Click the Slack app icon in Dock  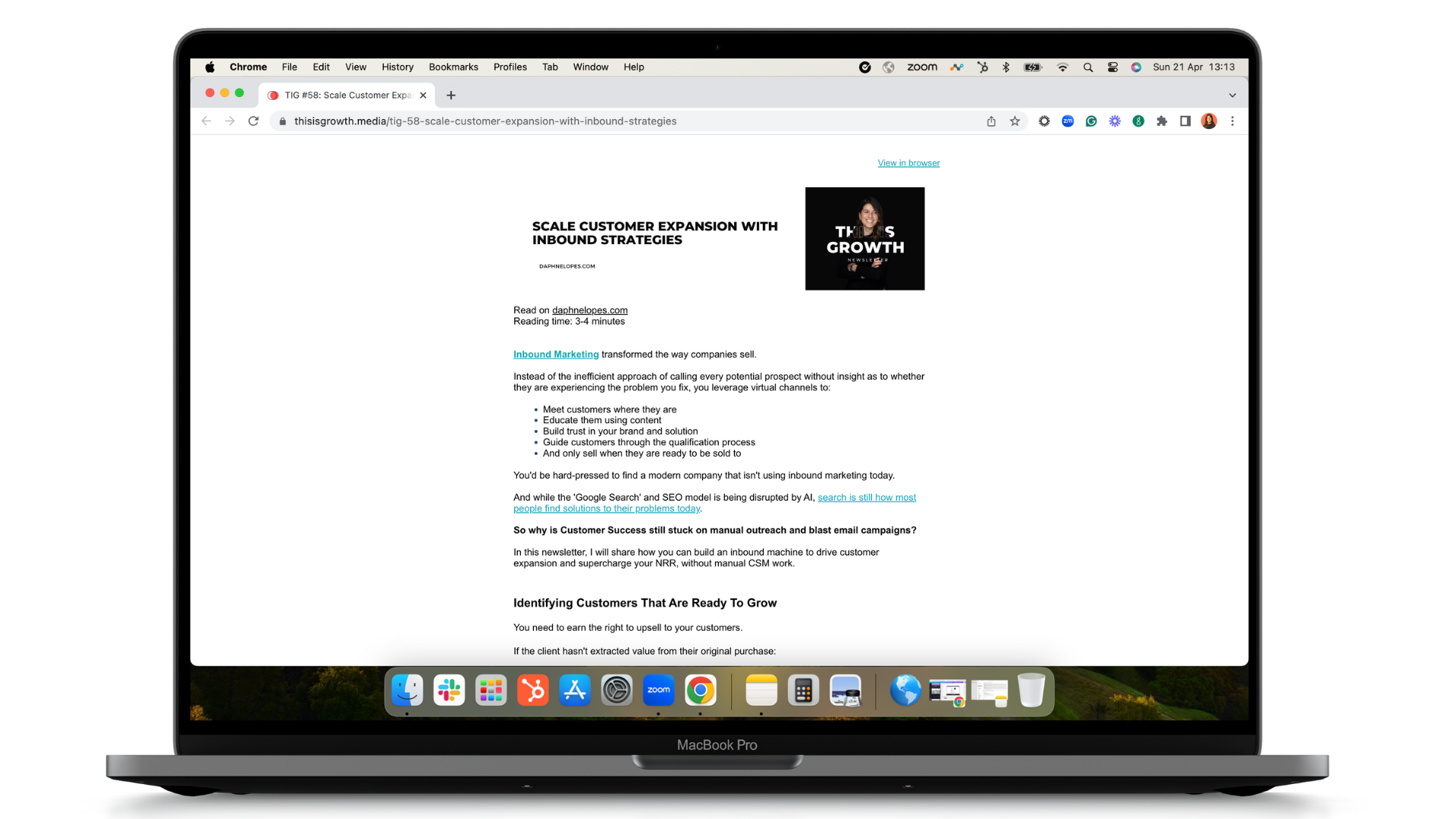(x=449, y=691)
